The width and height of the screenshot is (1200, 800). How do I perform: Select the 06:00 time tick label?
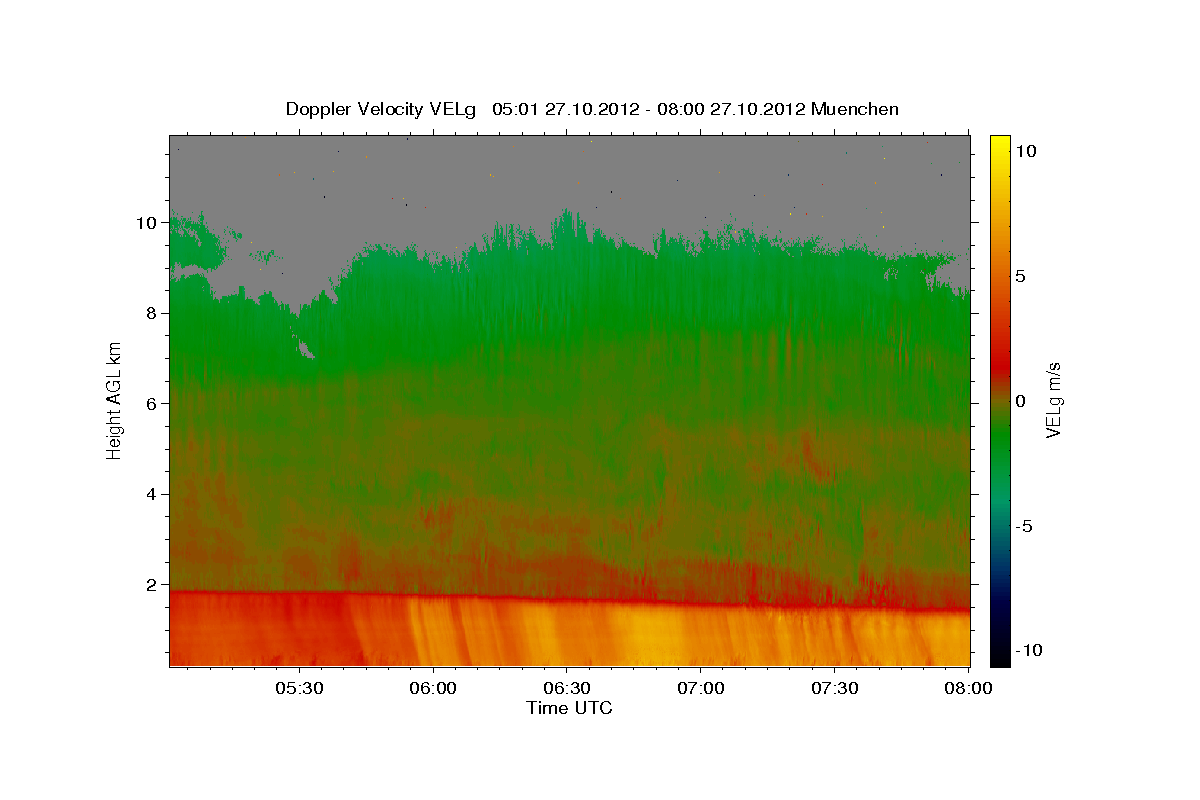click(433, 688)
